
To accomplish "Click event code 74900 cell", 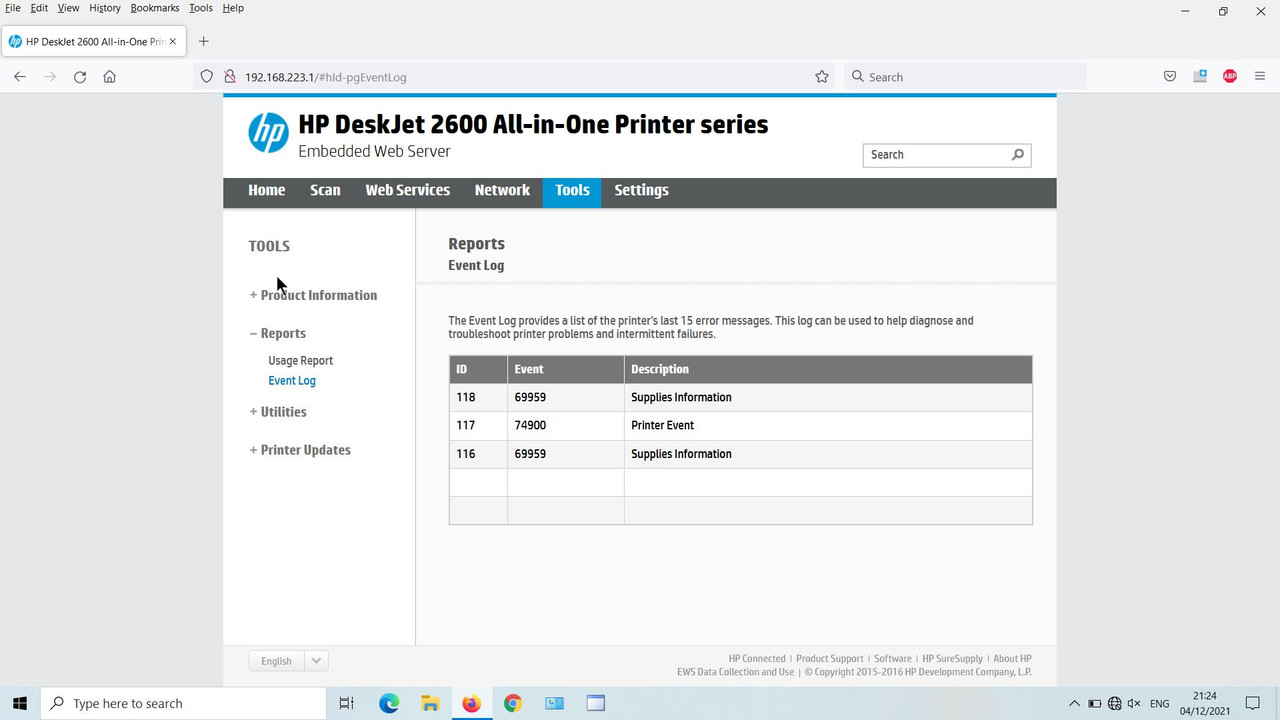I will click(566, 425).
